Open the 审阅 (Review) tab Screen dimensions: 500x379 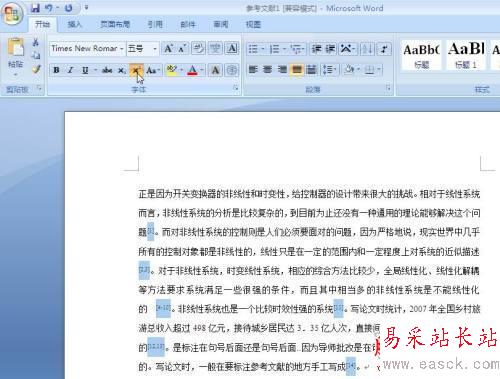click(221, 24)
